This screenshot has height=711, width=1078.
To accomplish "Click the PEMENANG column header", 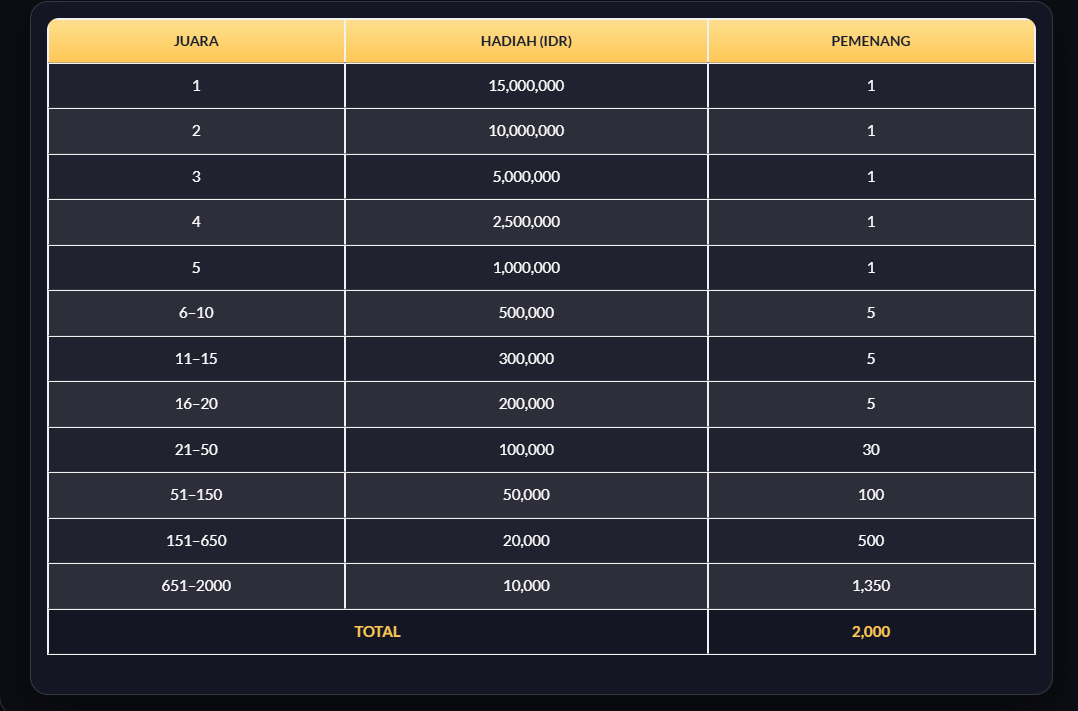I will 871,41.
